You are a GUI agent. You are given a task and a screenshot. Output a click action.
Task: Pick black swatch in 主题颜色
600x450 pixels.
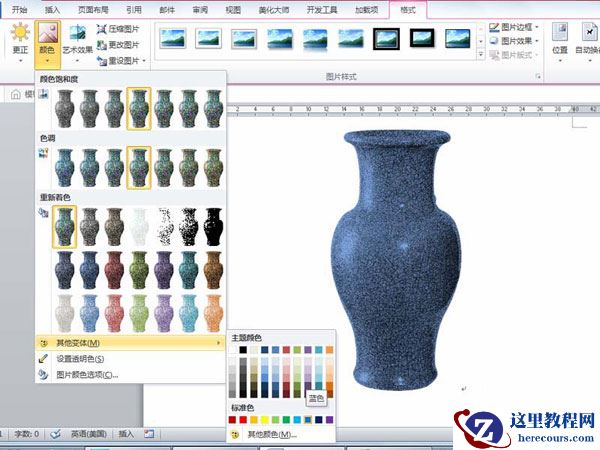[x=243, y=350]
